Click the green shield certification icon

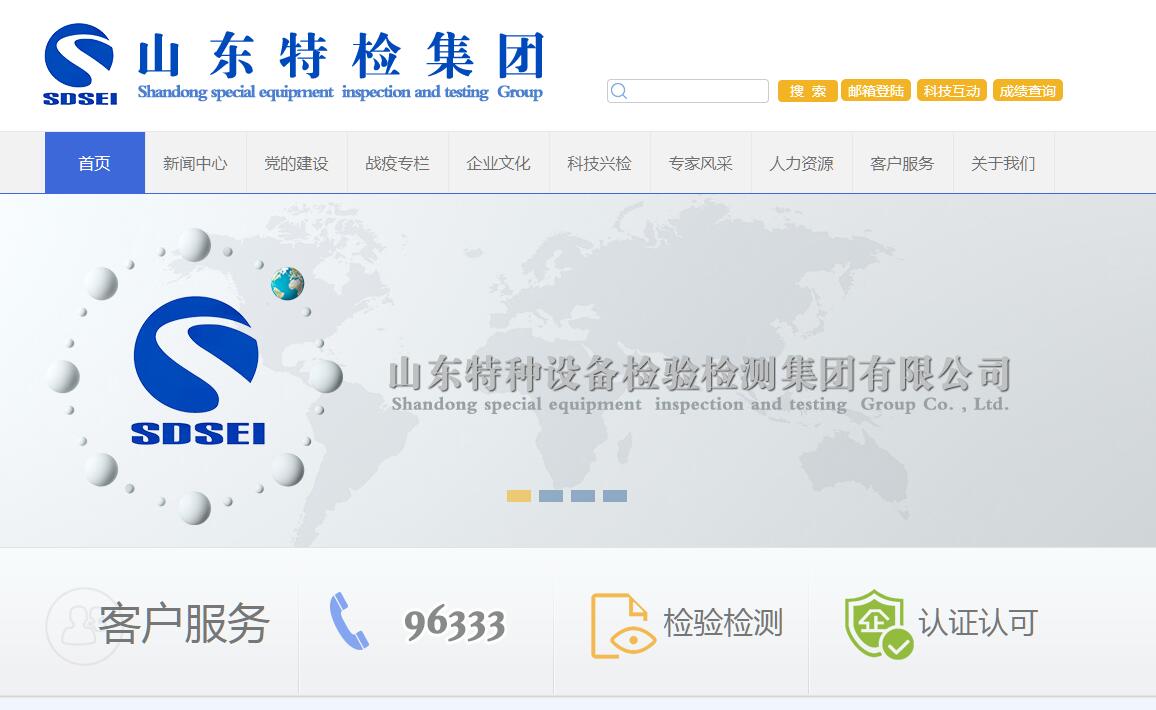pos(877,623)
